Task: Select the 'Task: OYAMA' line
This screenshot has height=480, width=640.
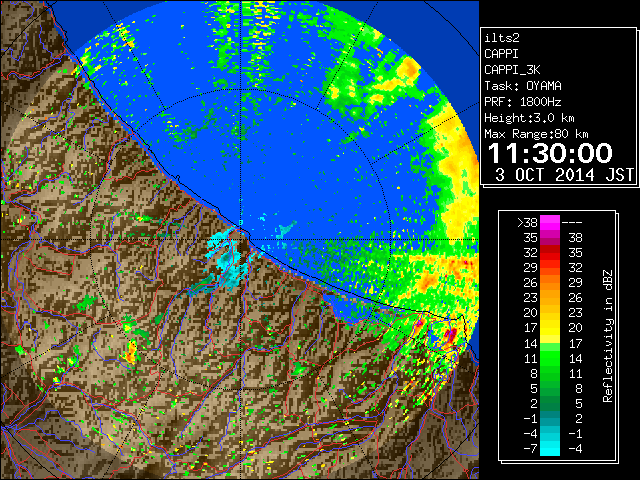Action: click(523, 86)
